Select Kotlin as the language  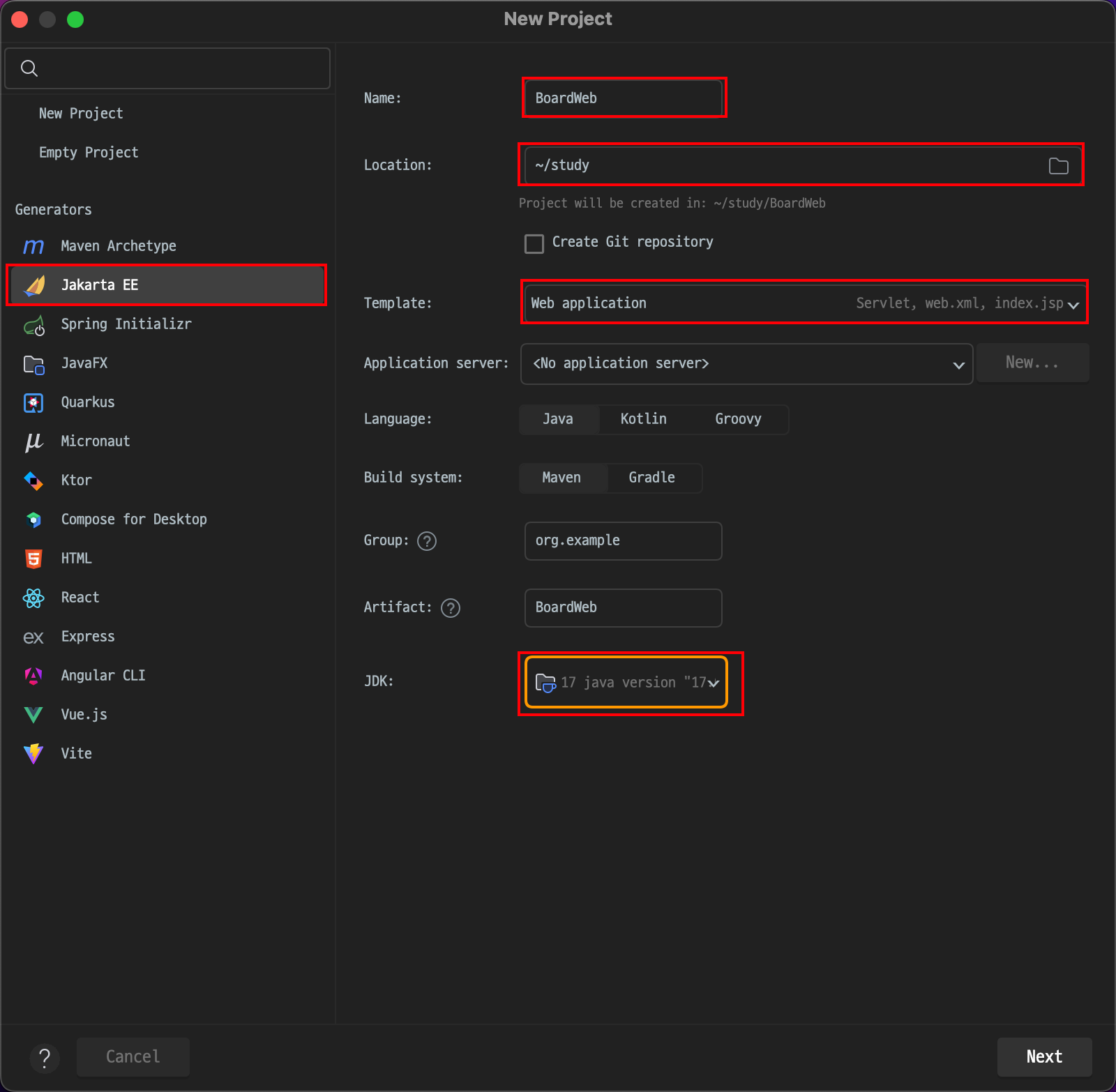click(x=643, y=419)
